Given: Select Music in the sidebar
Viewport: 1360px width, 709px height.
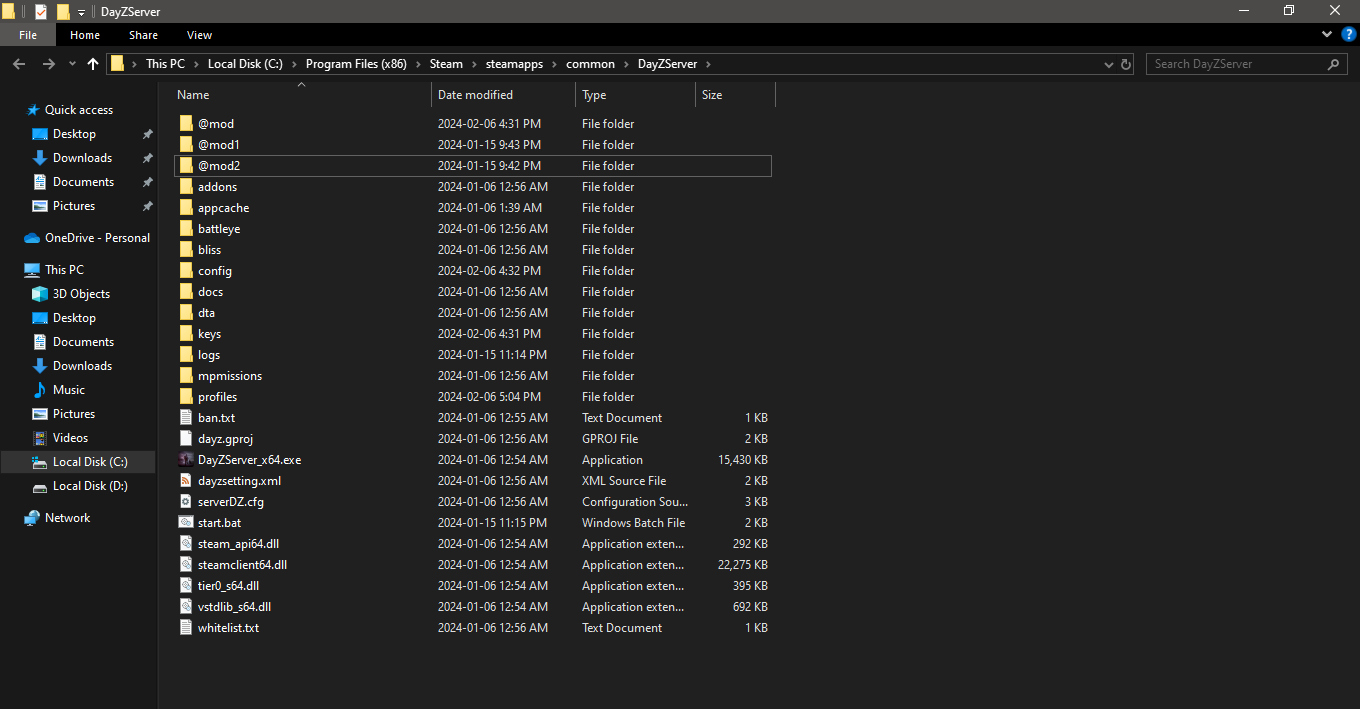Looking at the screenshot, I should tap(69, 390).
